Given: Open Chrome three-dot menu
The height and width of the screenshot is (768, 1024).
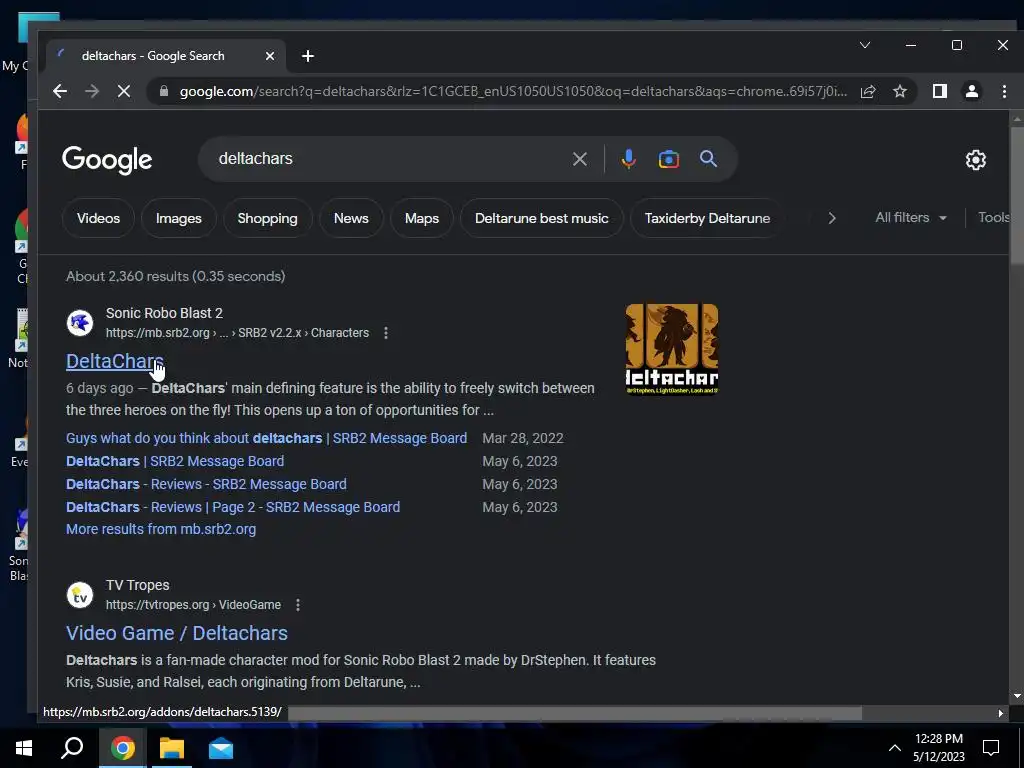Looking at the screenshot, I should pyautogui.click(x=1004, y=91).
